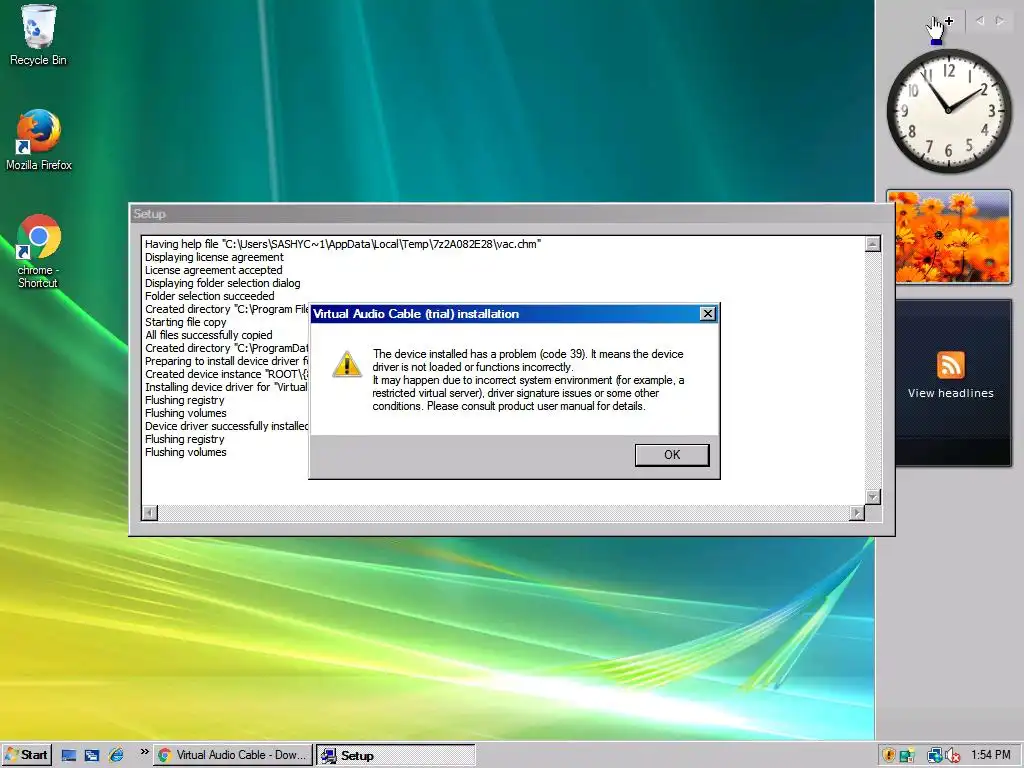
Task: Click log line "Displaying license agreement"
Action: 214,257
